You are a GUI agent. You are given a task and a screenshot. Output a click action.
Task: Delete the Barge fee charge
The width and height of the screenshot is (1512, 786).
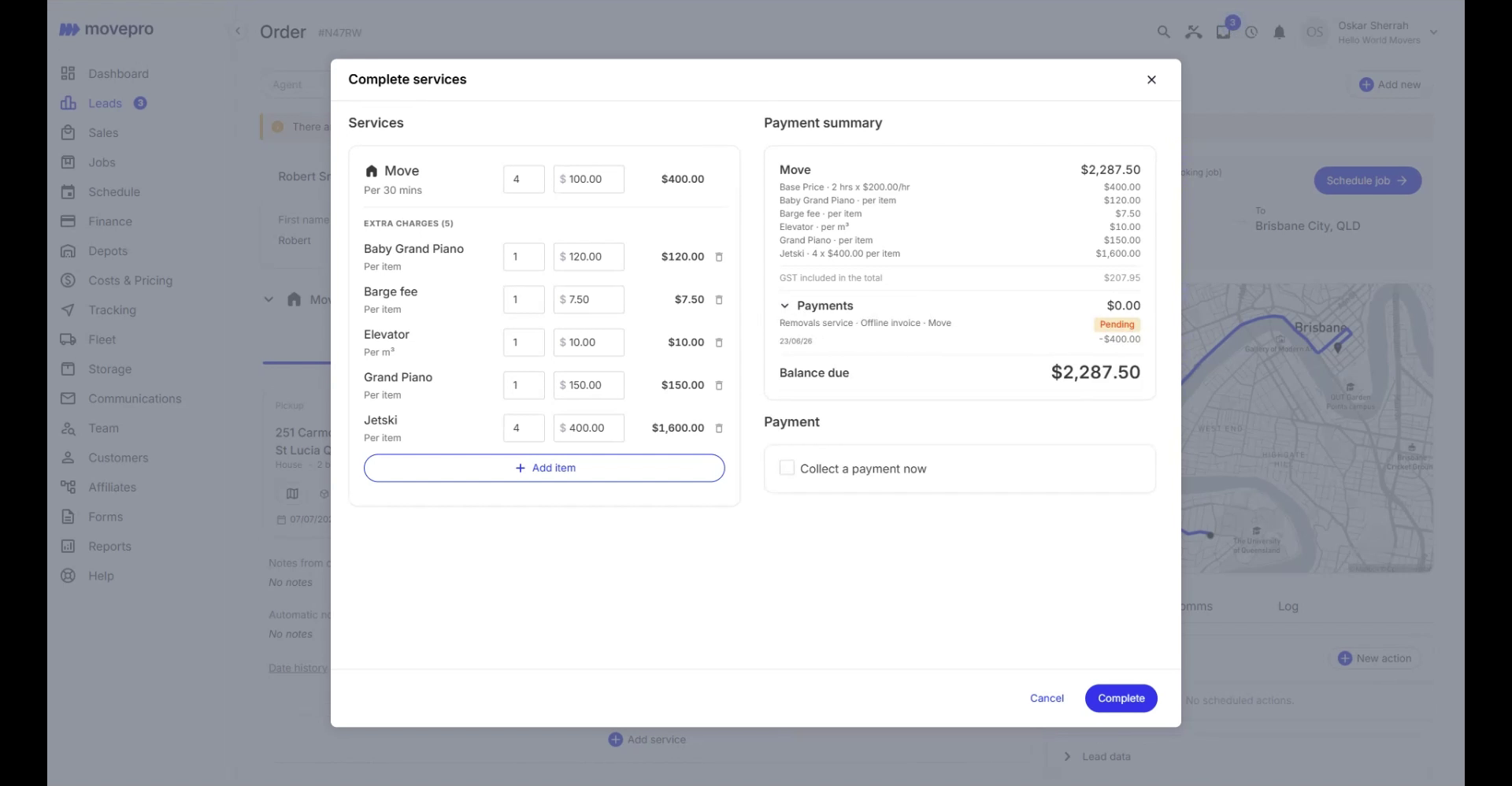[x=719, y=300]
